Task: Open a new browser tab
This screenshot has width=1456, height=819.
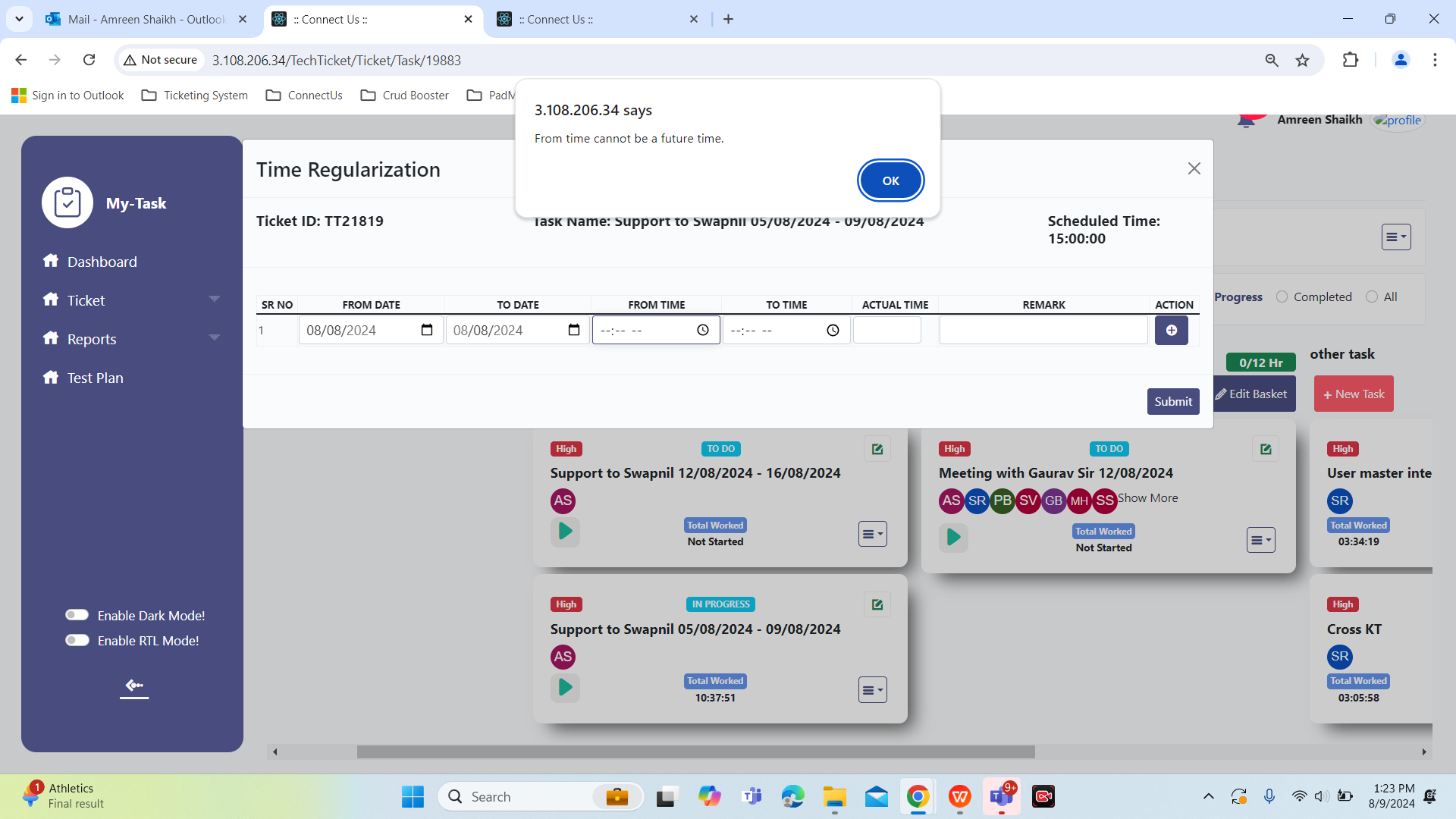Action: click(x=728, y=19)
